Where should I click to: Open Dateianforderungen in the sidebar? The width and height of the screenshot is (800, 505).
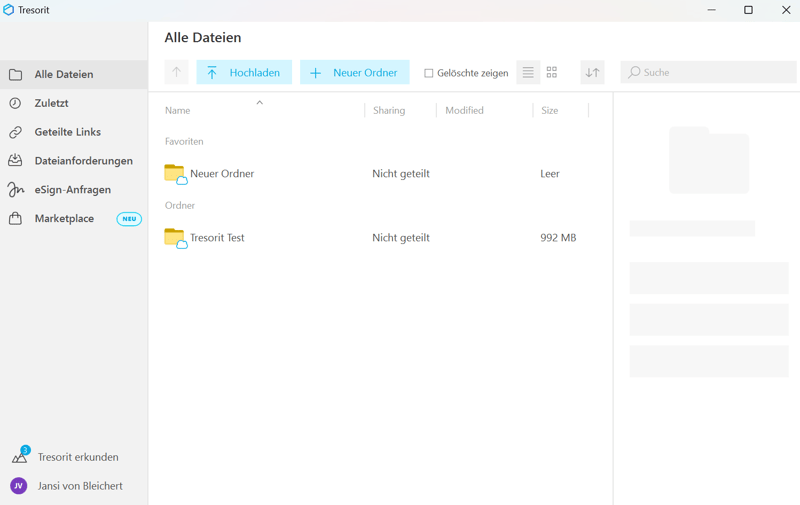(x=83, y=161)
